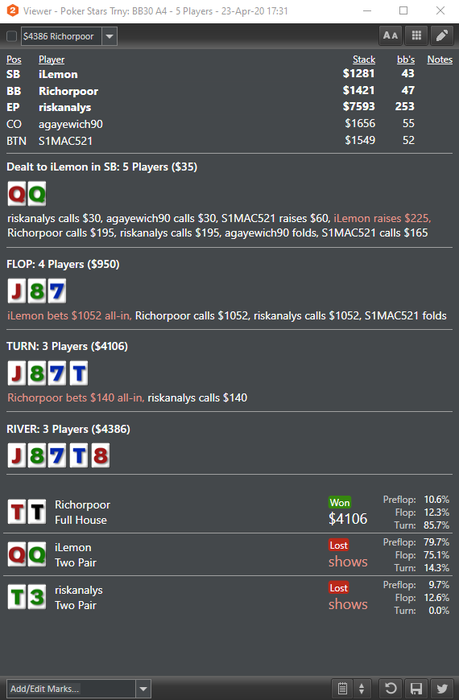
Task: Click the pencil edit icon
Action: tap(442, 36)
